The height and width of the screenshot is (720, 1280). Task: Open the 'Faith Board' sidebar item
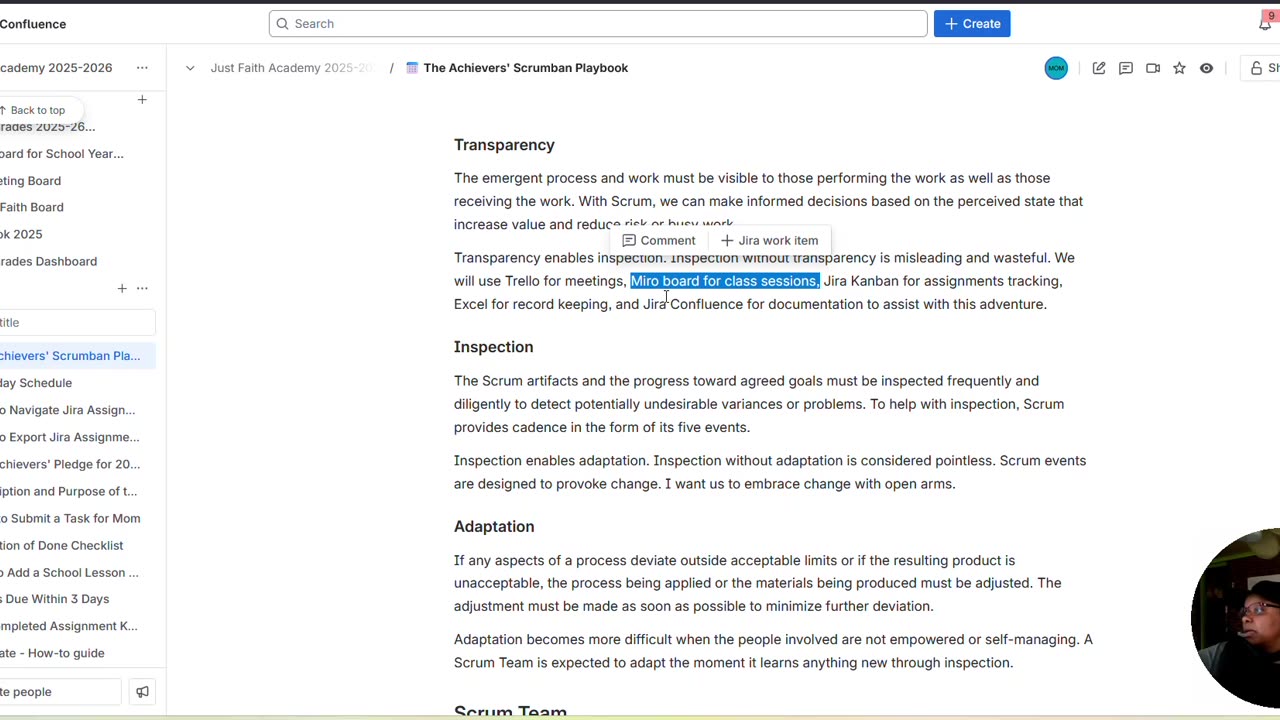coord(32,207)
